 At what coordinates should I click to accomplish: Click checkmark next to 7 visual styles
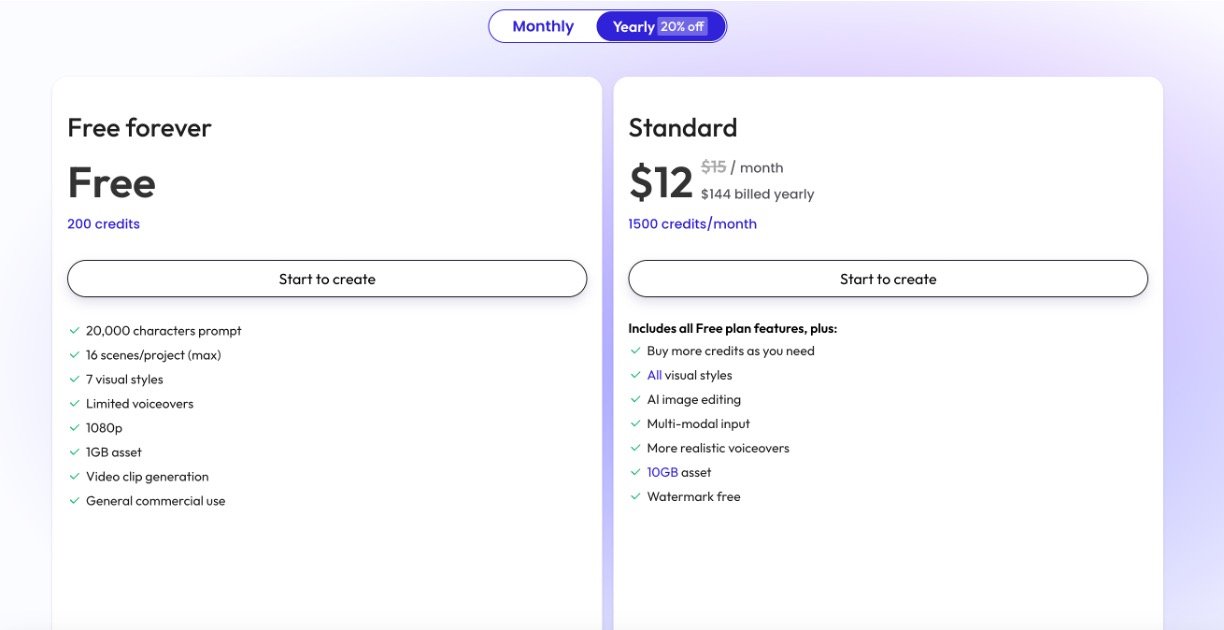[74, 379]
